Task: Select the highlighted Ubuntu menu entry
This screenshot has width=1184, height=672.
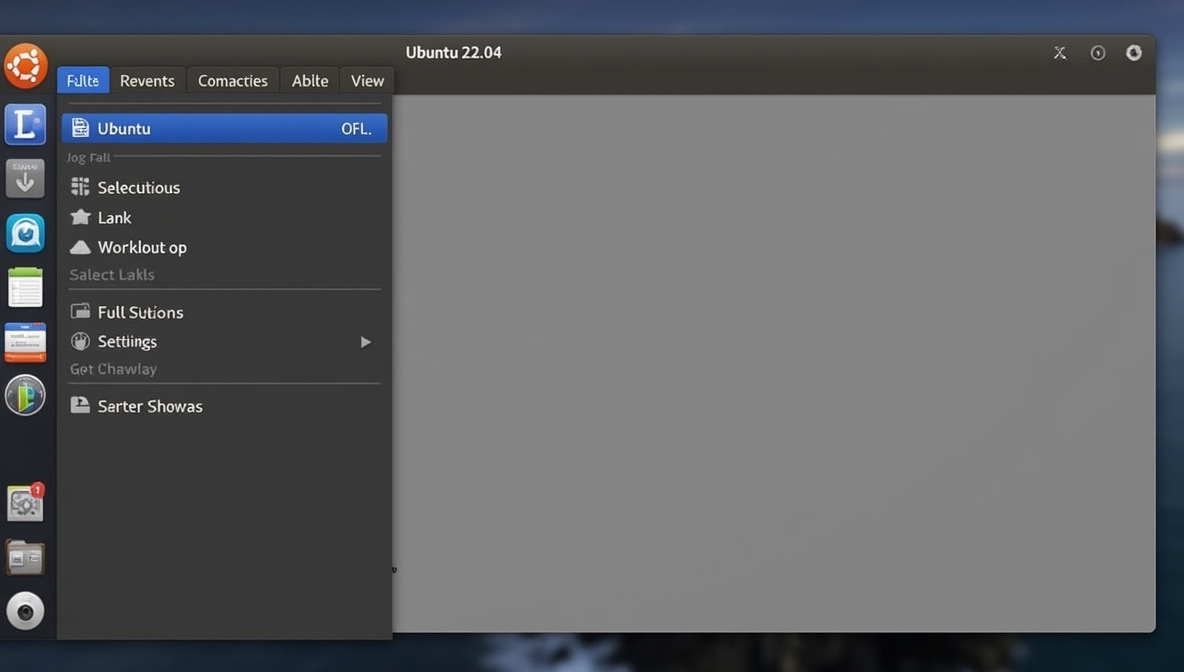Action: [x=224, y=128]
